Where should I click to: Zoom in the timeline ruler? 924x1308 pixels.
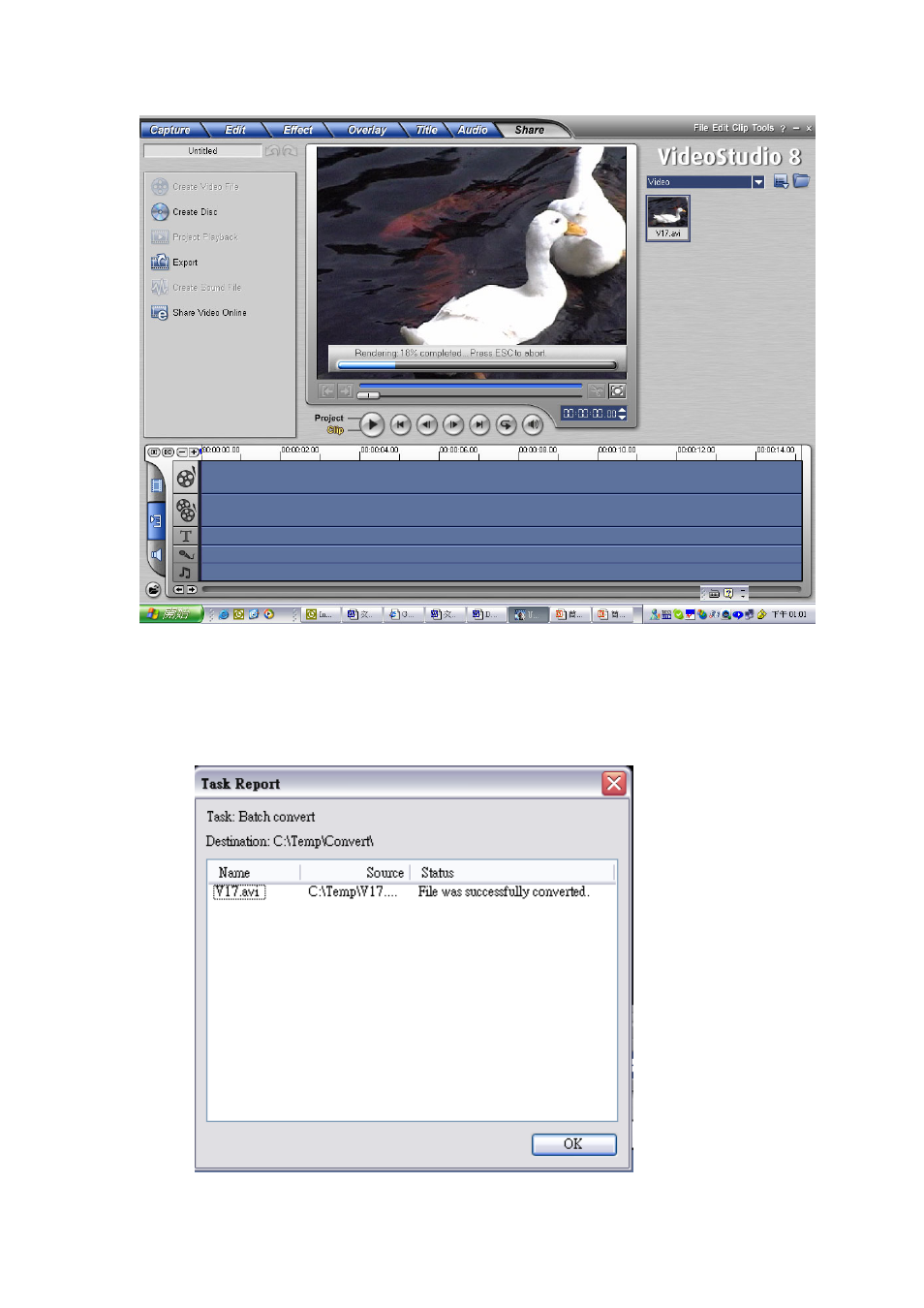click(195, 452)
